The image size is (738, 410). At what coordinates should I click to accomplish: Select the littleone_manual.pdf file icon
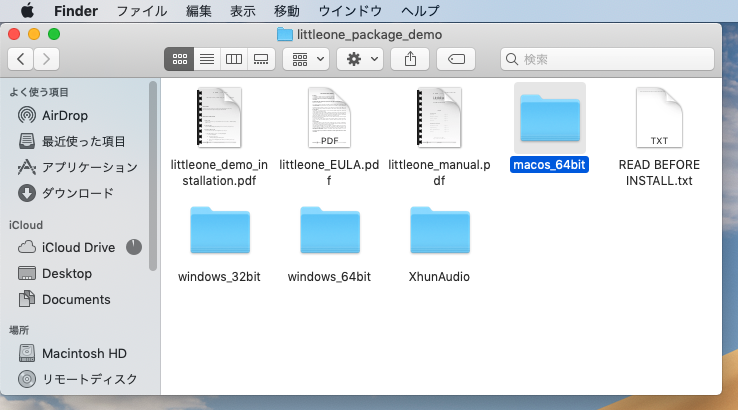tap(439, 118)
